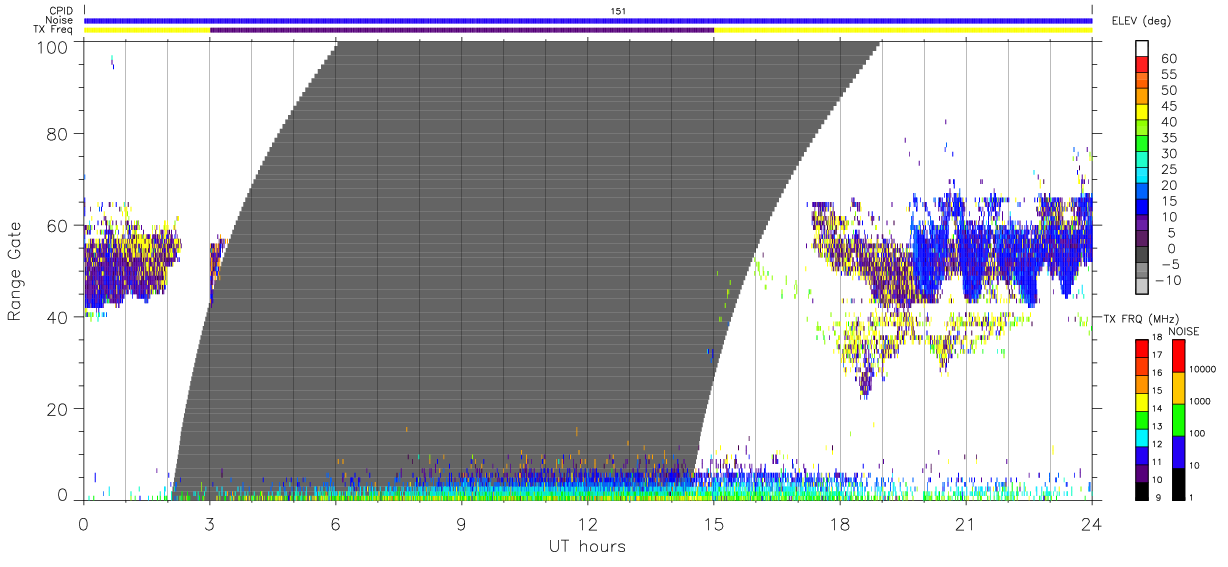The width and height of the screenshot is (1228, 567).
Task: Click the '6' tick on UT hours axis
Action: pos(336,523)
